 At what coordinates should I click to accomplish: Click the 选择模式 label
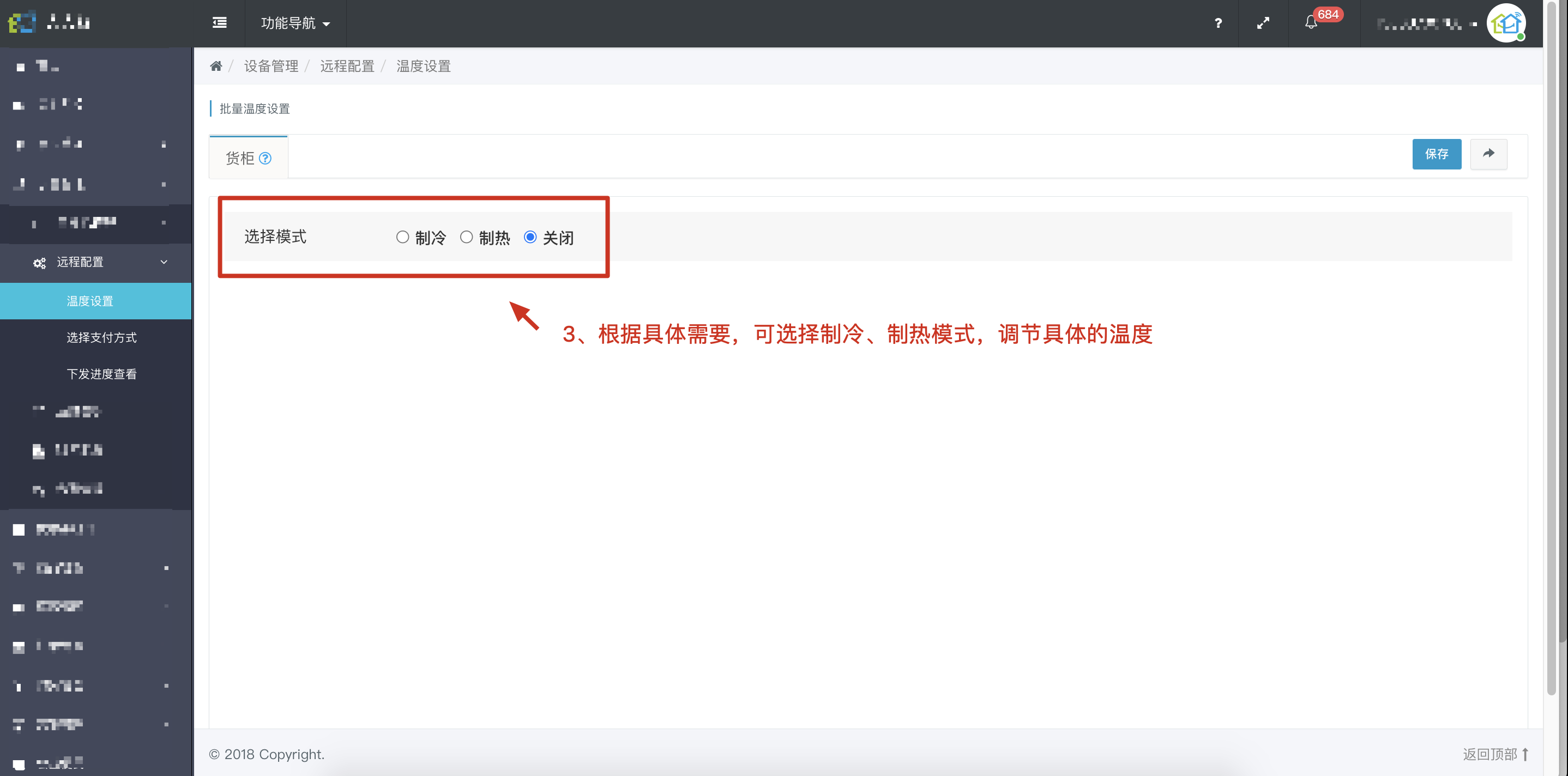[275, 236]
